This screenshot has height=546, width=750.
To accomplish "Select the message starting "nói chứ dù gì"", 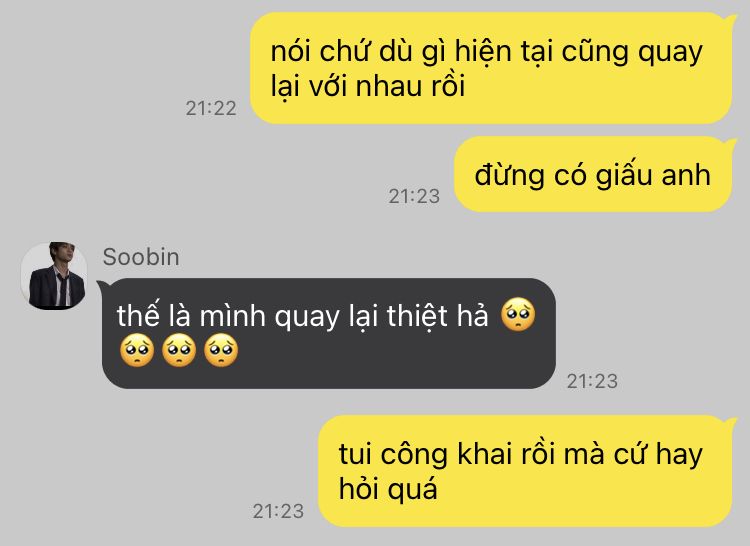I will 491,68.
